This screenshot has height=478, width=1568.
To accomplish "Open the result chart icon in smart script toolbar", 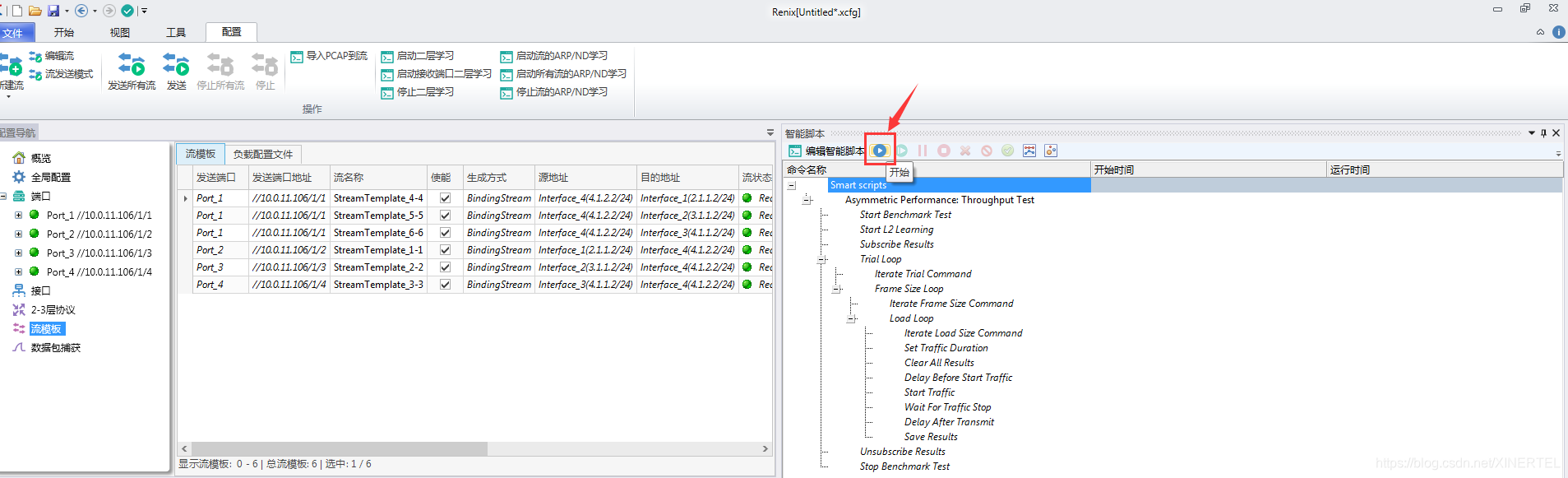I will tap(1029, 151).
